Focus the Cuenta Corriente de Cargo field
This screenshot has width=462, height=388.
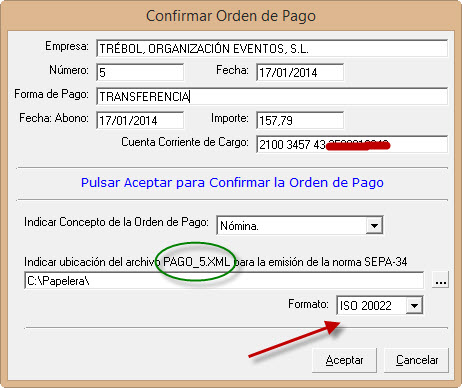tap(352, 144)
